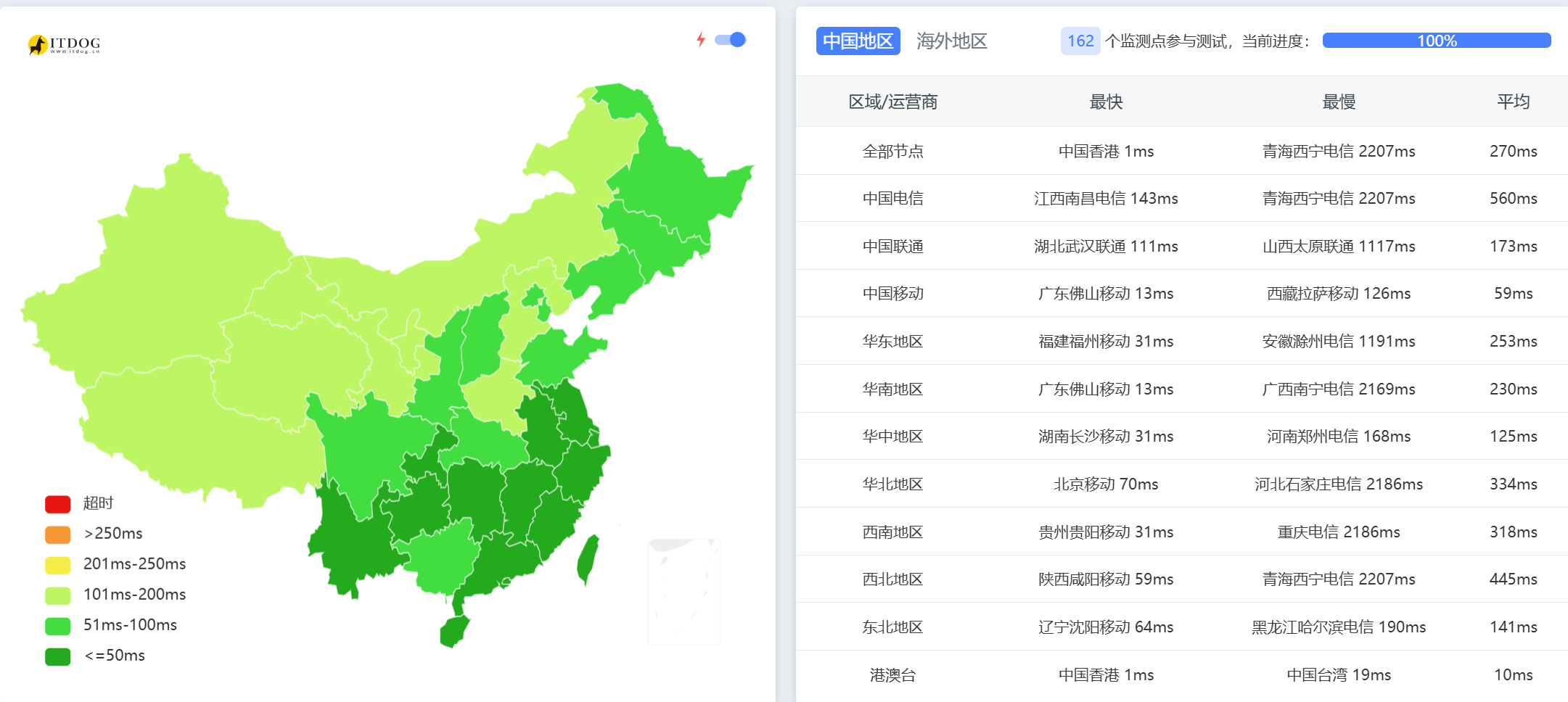
Task: Sort by the 最慢 column header
Action: (x=1339, y=102)
